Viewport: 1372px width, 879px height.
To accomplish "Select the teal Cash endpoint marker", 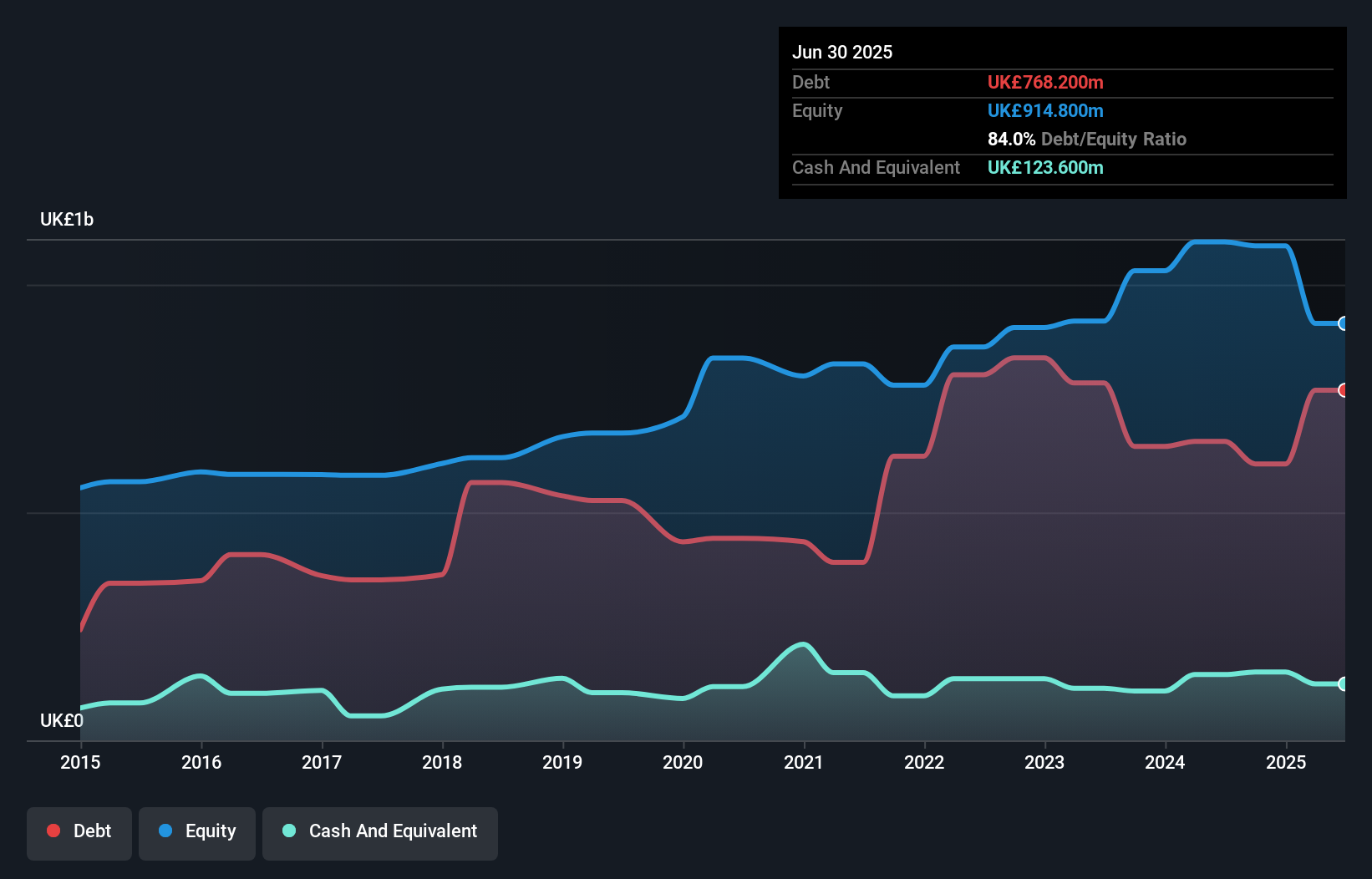I will pyautogui.click(x=1344, y=683).
